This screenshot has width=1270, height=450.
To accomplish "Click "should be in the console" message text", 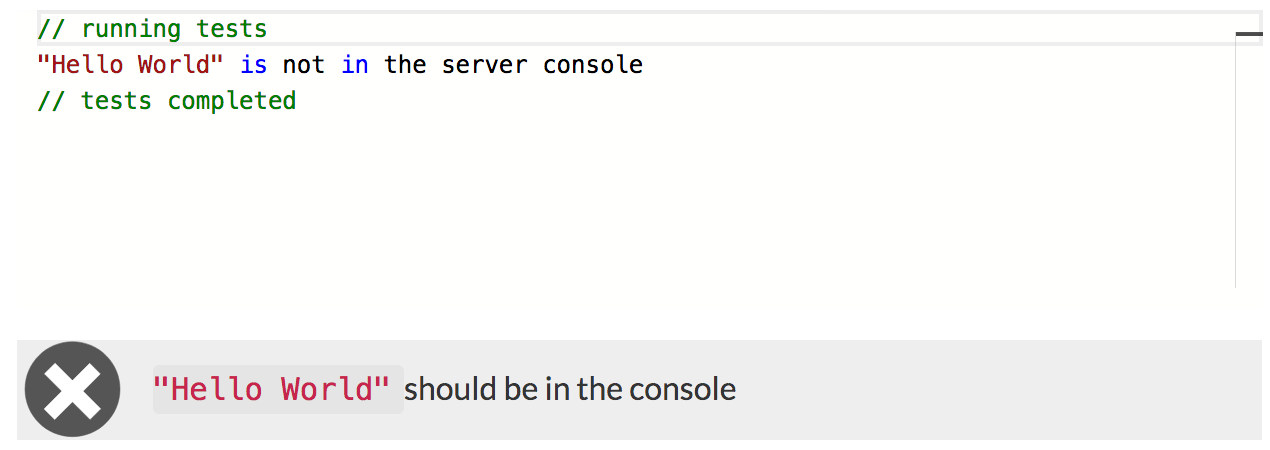I will pos(570,389).
